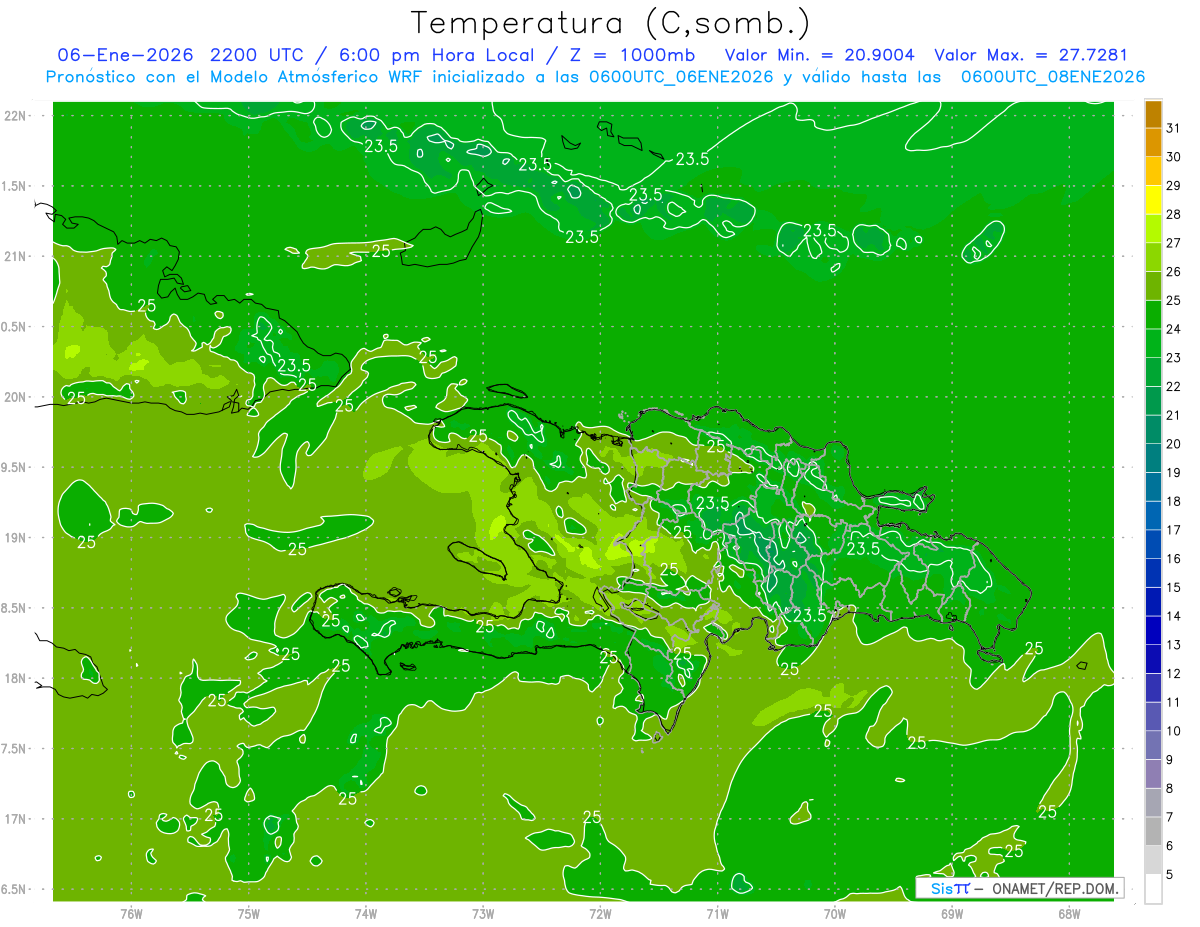Screen dimensions: 1200x927
Task: Click legend value "10"
Action: pos(1173,731)
